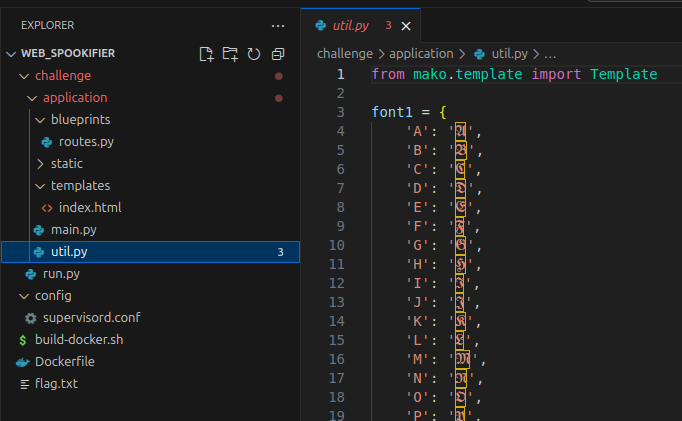
Task: Click the challenge breadcrumb segment
Action: point(344,53)
